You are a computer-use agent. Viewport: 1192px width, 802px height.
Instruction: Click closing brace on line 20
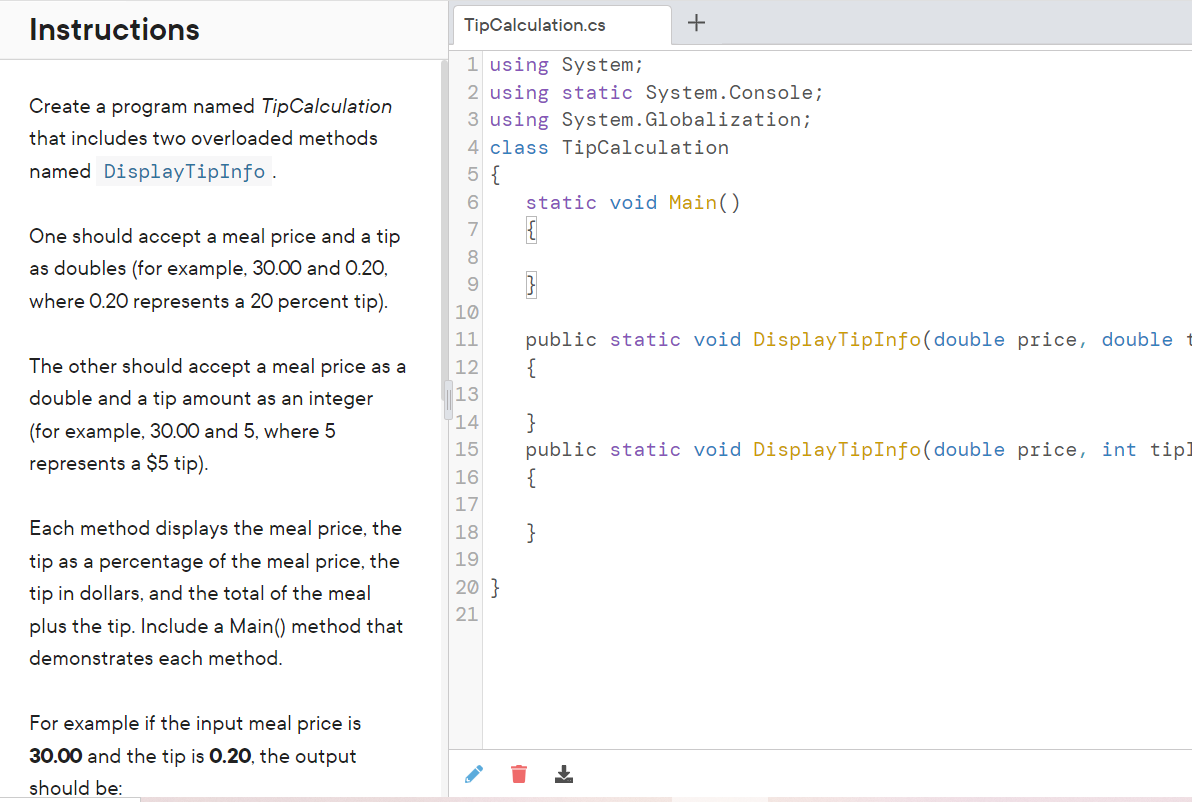point(495,588)
